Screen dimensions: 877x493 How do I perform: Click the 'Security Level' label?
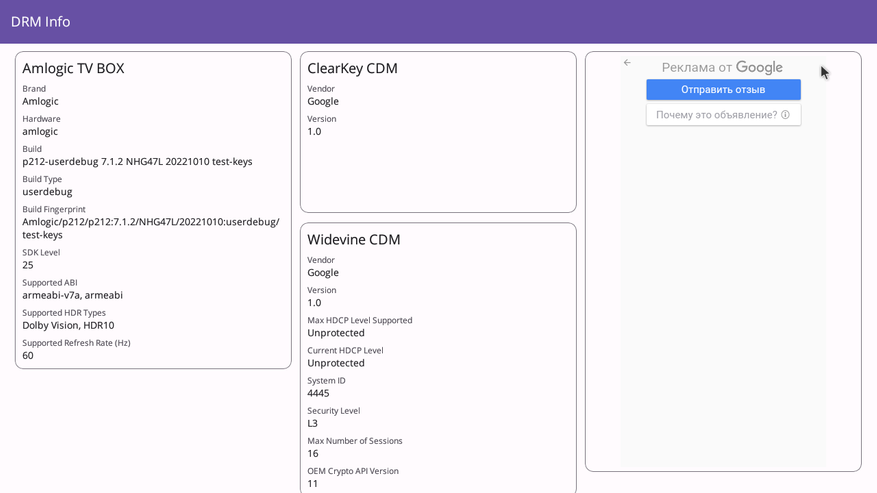click(x=333, y=411)
